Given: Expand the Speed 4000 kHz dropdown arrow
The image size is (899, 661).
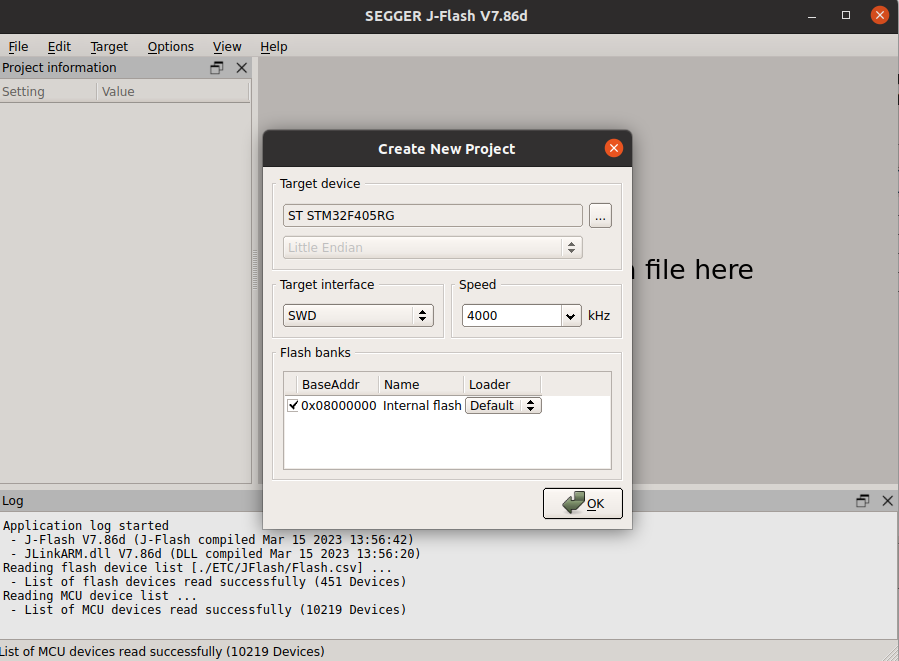Looking at the screenshot, I should click(x=570, y=316).
